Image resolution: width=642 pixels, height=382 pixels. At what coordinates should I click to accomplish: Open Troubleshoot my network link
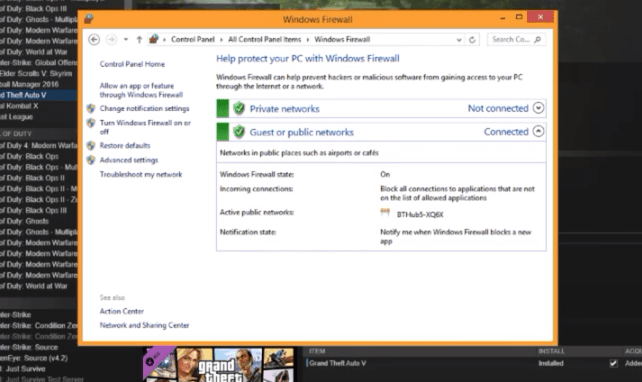141,174
